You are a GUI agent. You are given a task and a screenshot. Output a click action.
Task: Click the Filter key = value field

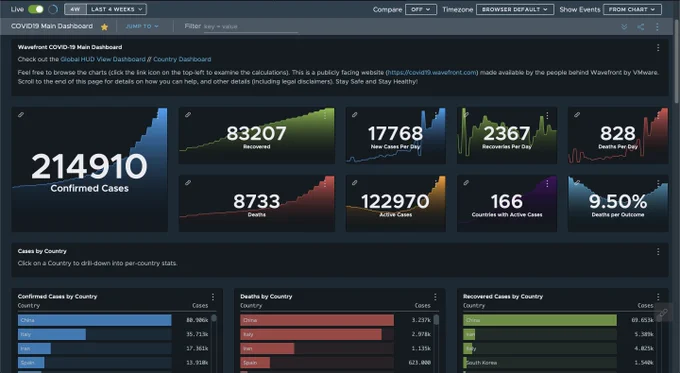coord(251,26)
